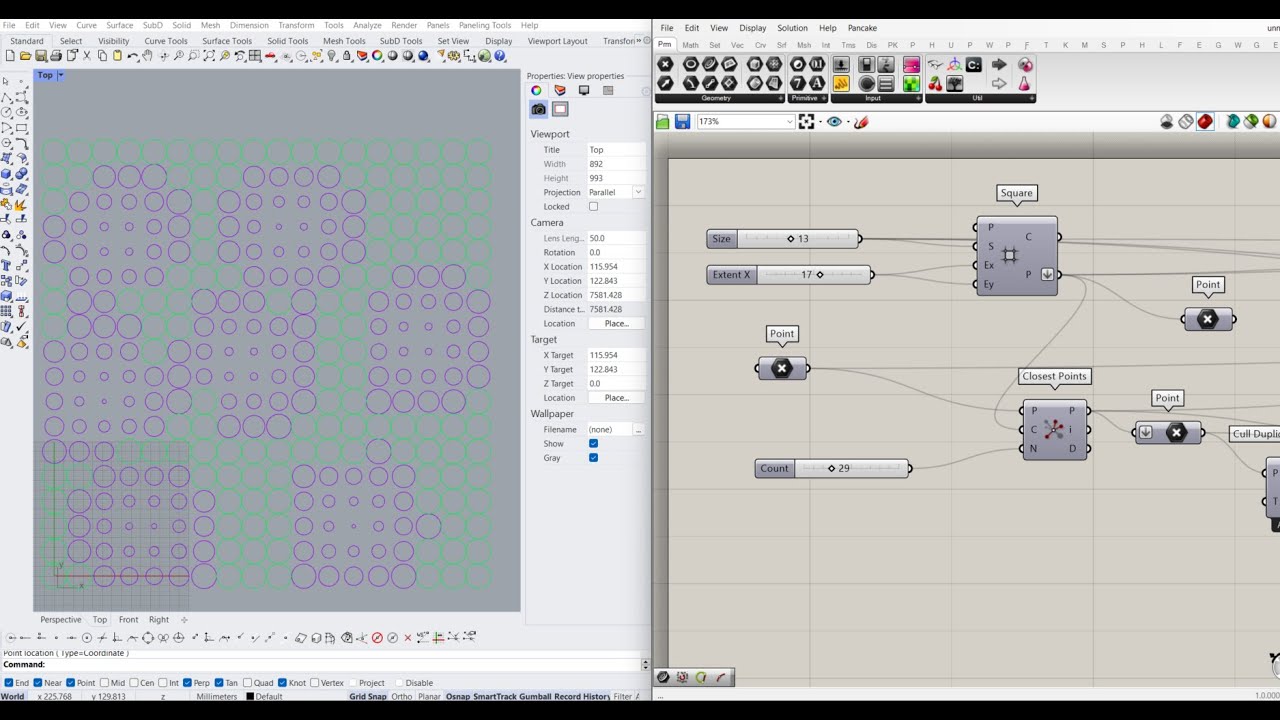Pick the Vector parameter in Geometry panel

point(665,83)
